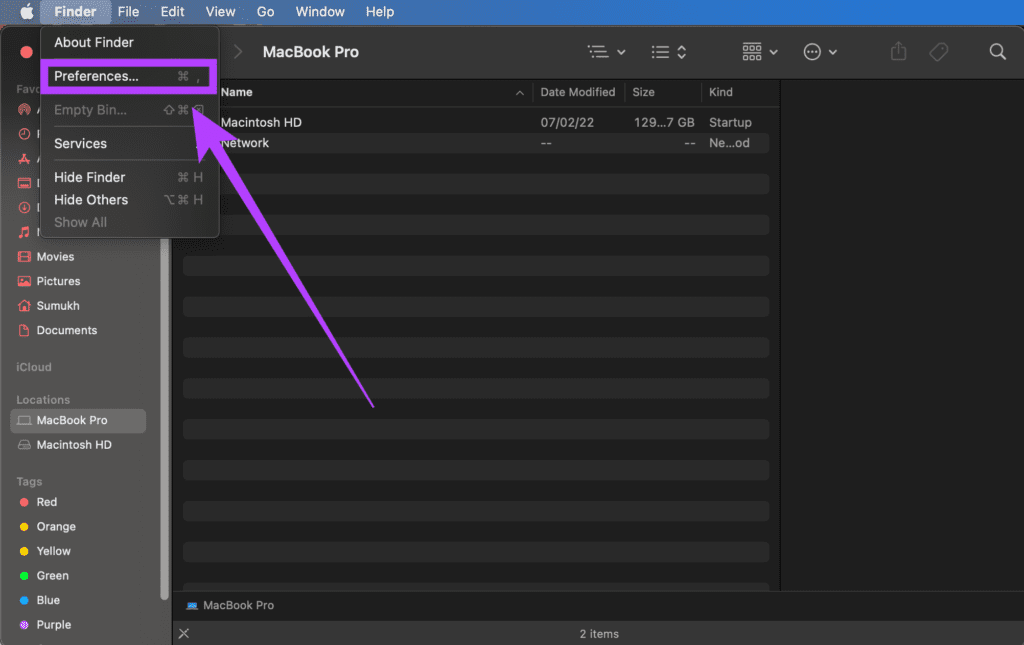1024x645 pixels.
Task: Open the list view options dropdown
Action: [606, 52]
